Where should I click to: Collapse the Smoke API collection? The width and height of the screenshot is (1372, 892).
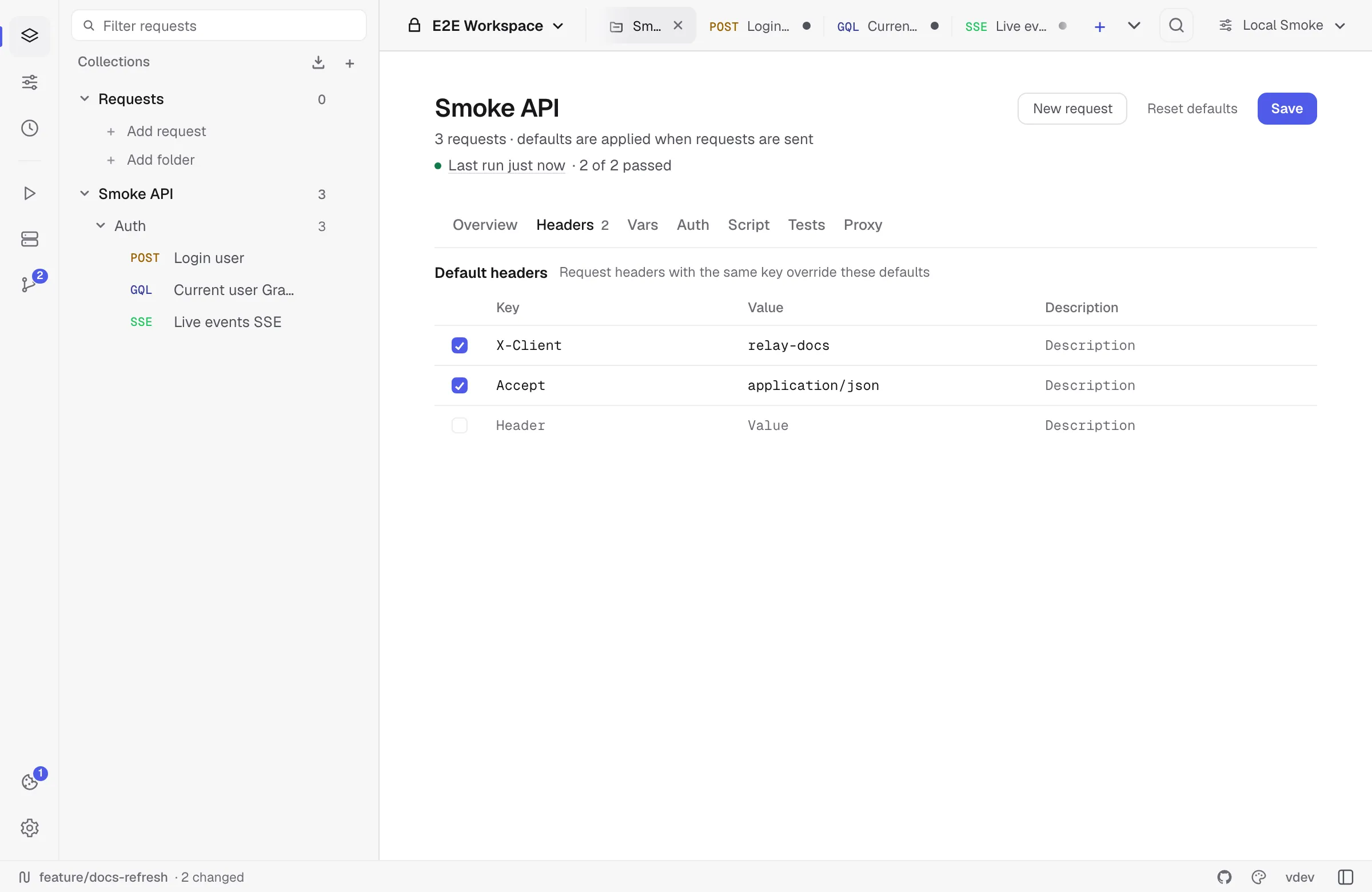pos(84,194)
